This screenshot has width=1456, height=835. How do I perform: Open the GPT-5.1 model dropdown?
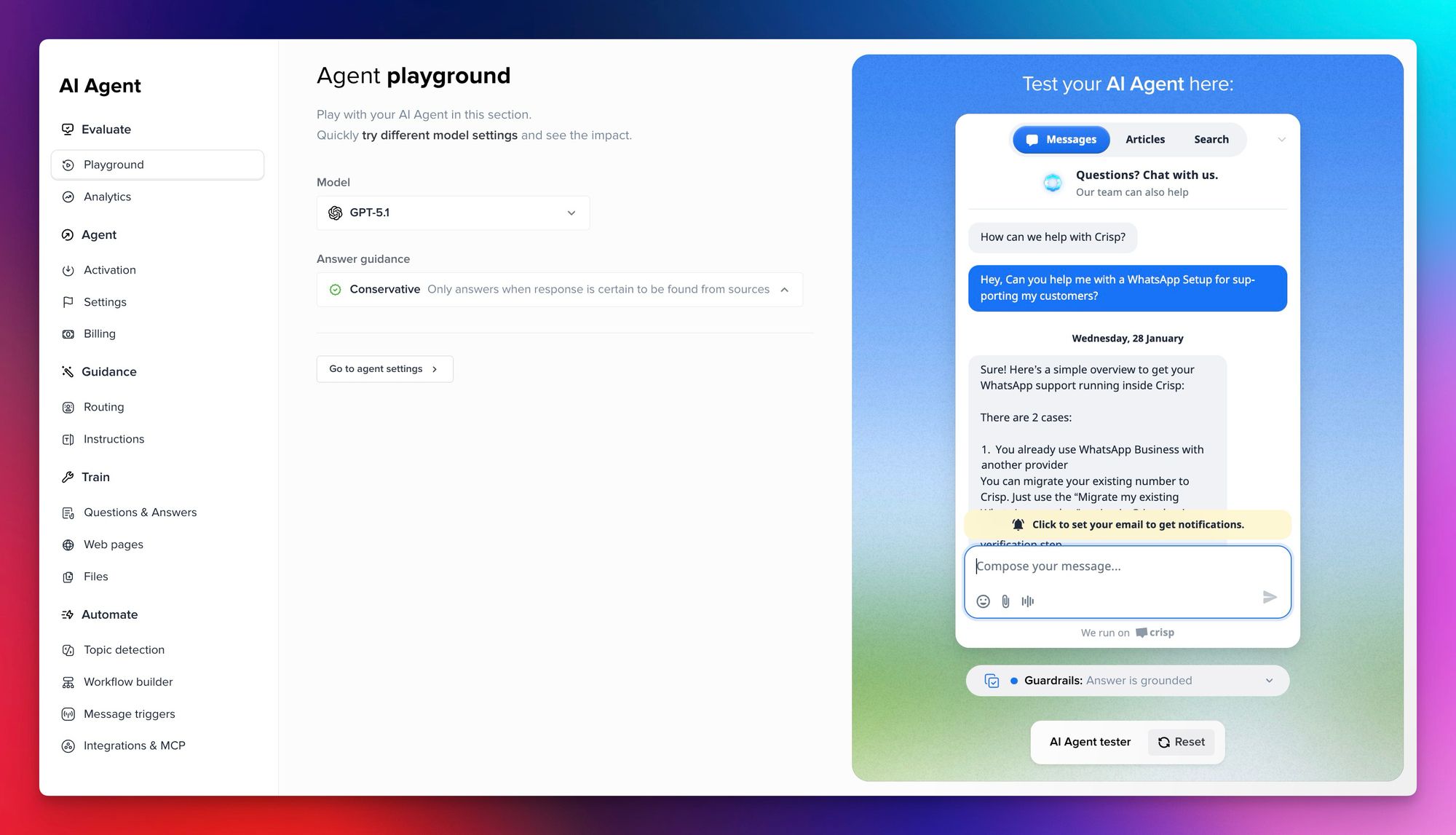point(453,213)
